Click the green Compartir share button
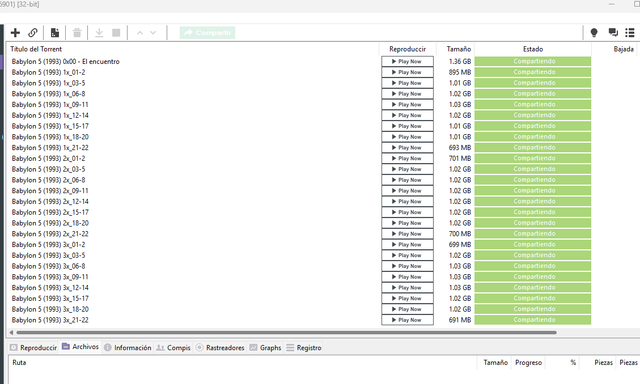 pos(207,33)
